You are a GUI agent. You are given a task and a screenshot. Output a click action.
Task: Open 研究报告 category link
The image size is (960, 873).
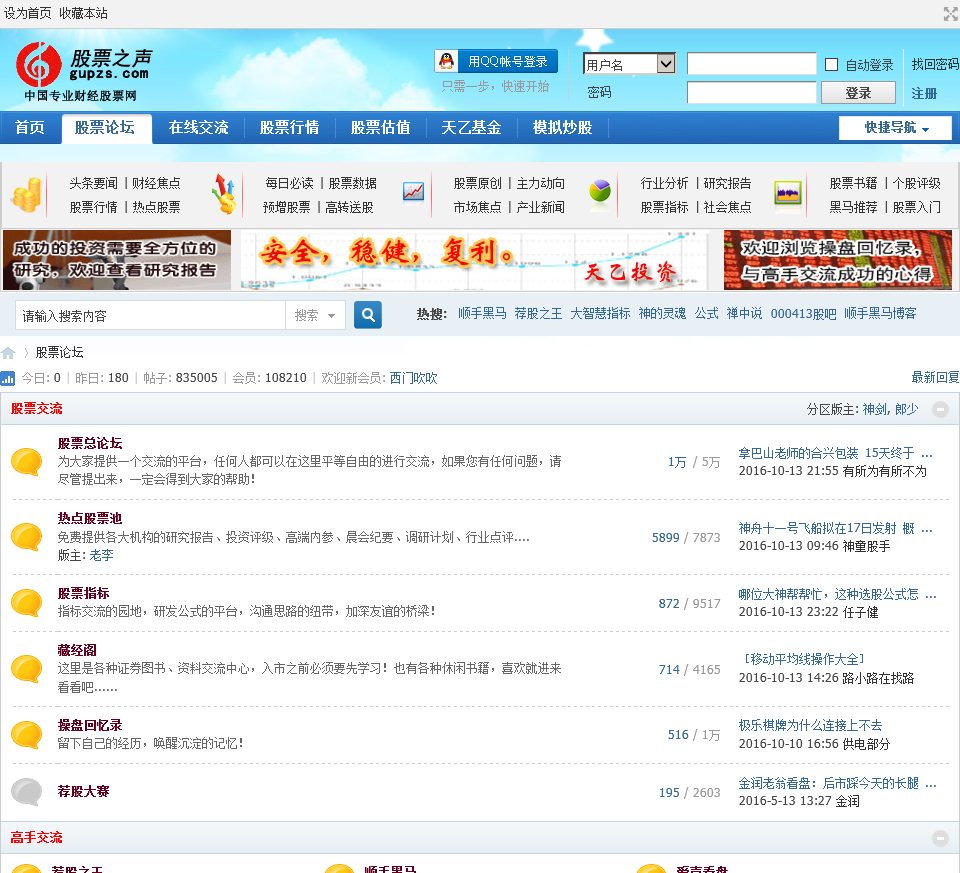(727, 183)
